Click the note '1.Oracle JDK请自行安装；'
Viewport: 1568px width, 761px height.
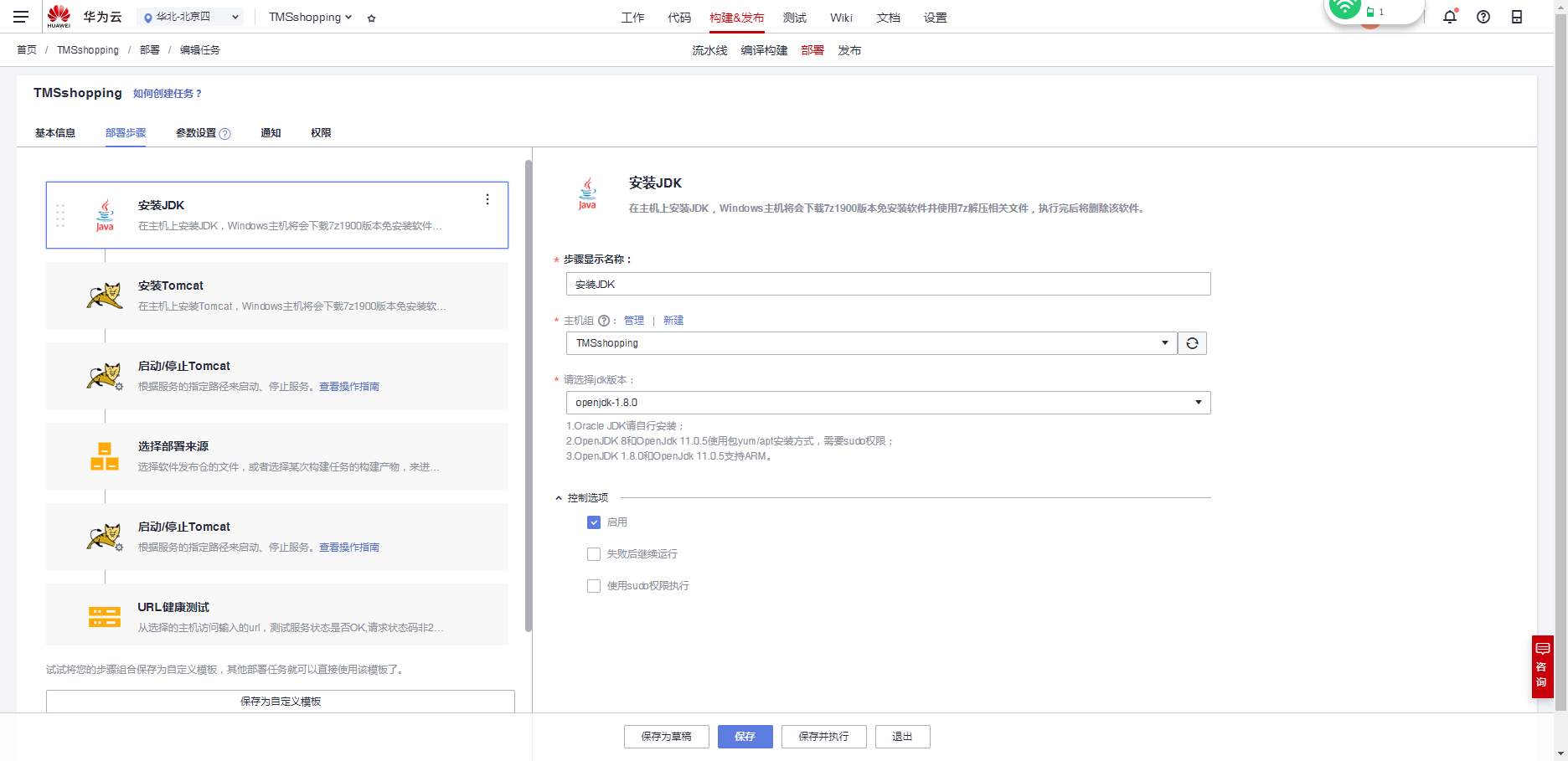[x=626, y=426]
